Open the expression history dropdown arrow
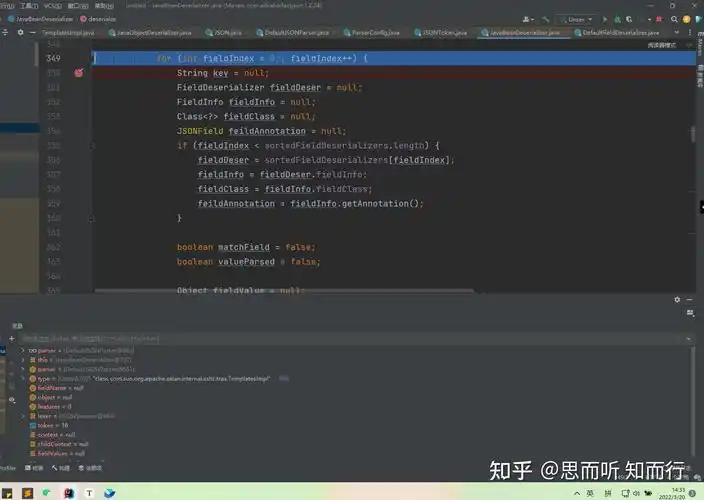The width and height of the screenshot is (704, 500). click(688, 339)
